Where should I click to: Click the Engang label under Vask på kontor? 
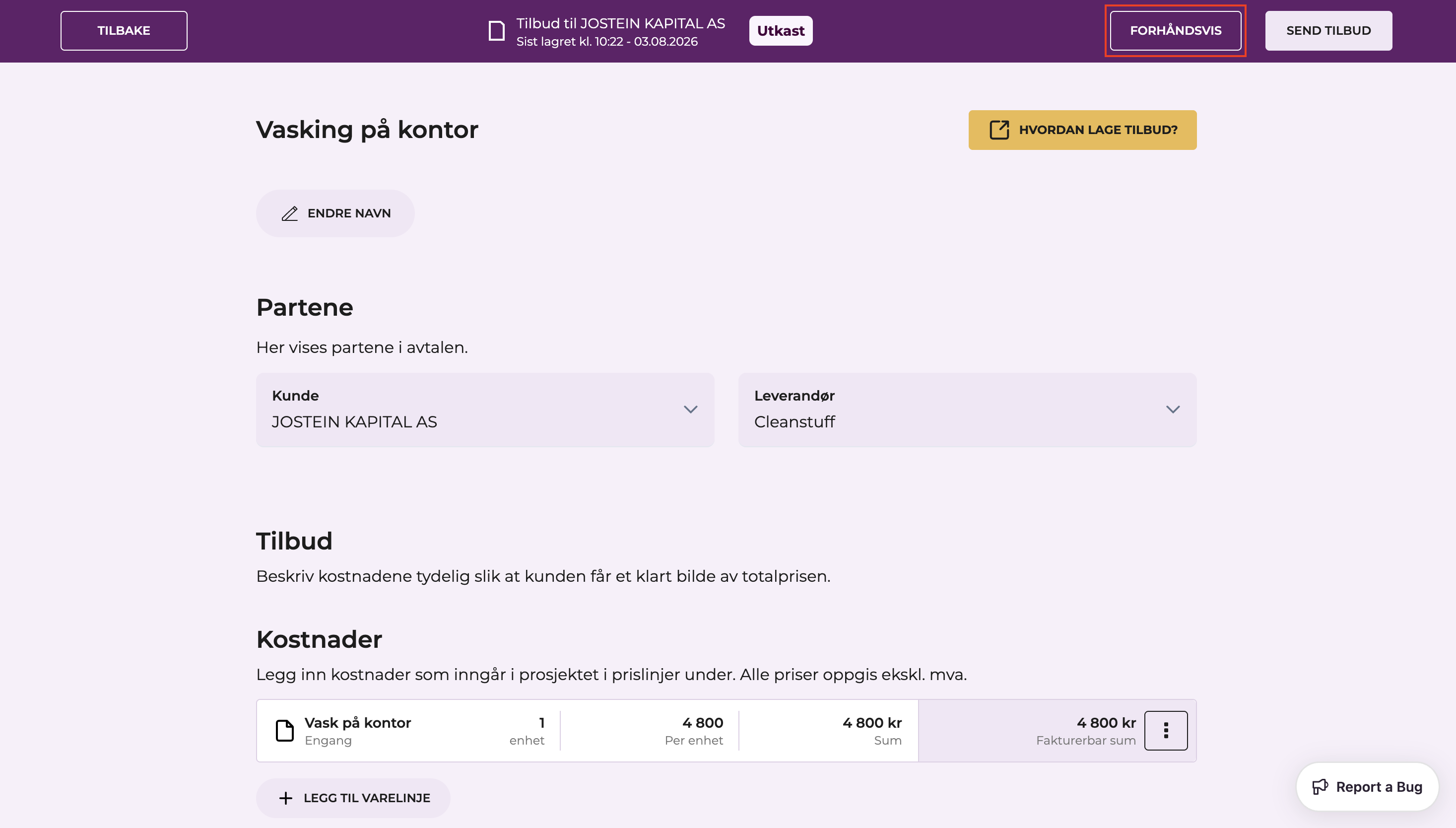pos(328,741)
